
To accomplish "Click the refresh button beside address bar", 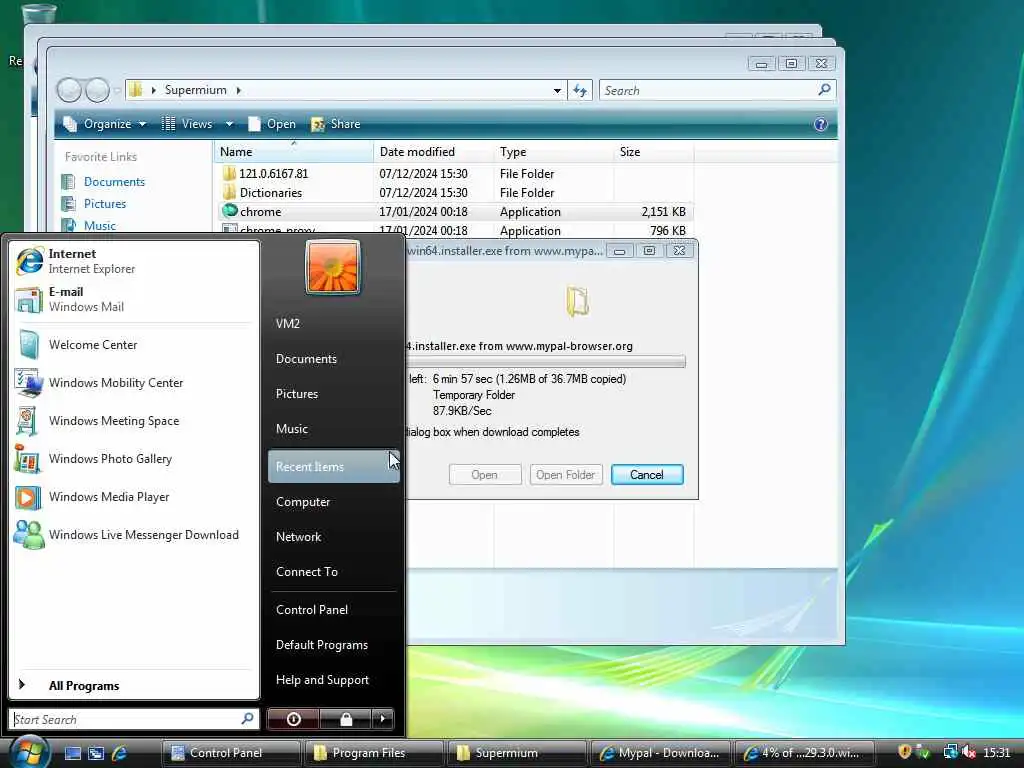I will click(x=580, y=90).
